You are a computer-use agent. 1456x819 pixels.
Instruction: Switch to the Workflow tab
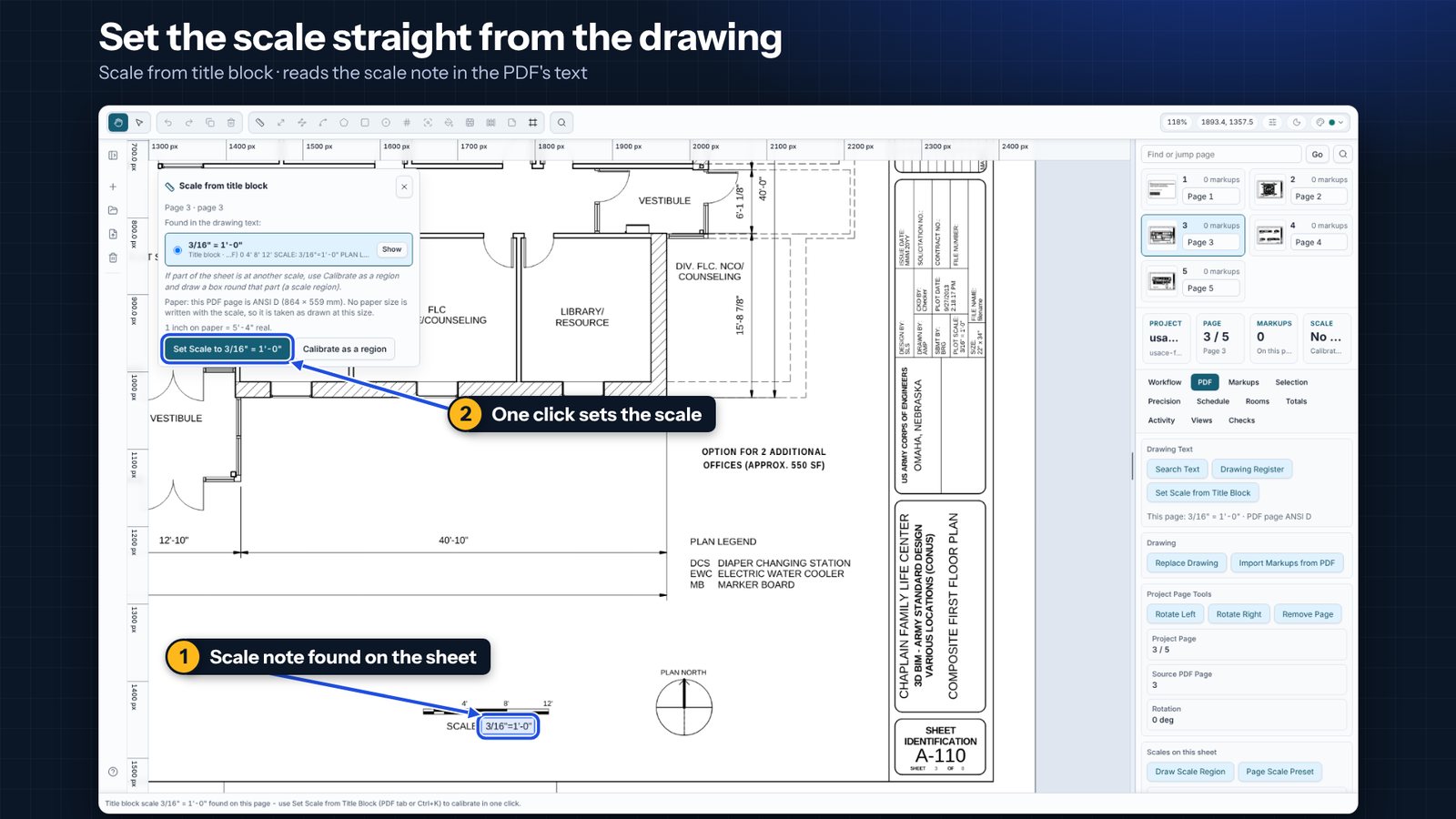[1165, 382]
